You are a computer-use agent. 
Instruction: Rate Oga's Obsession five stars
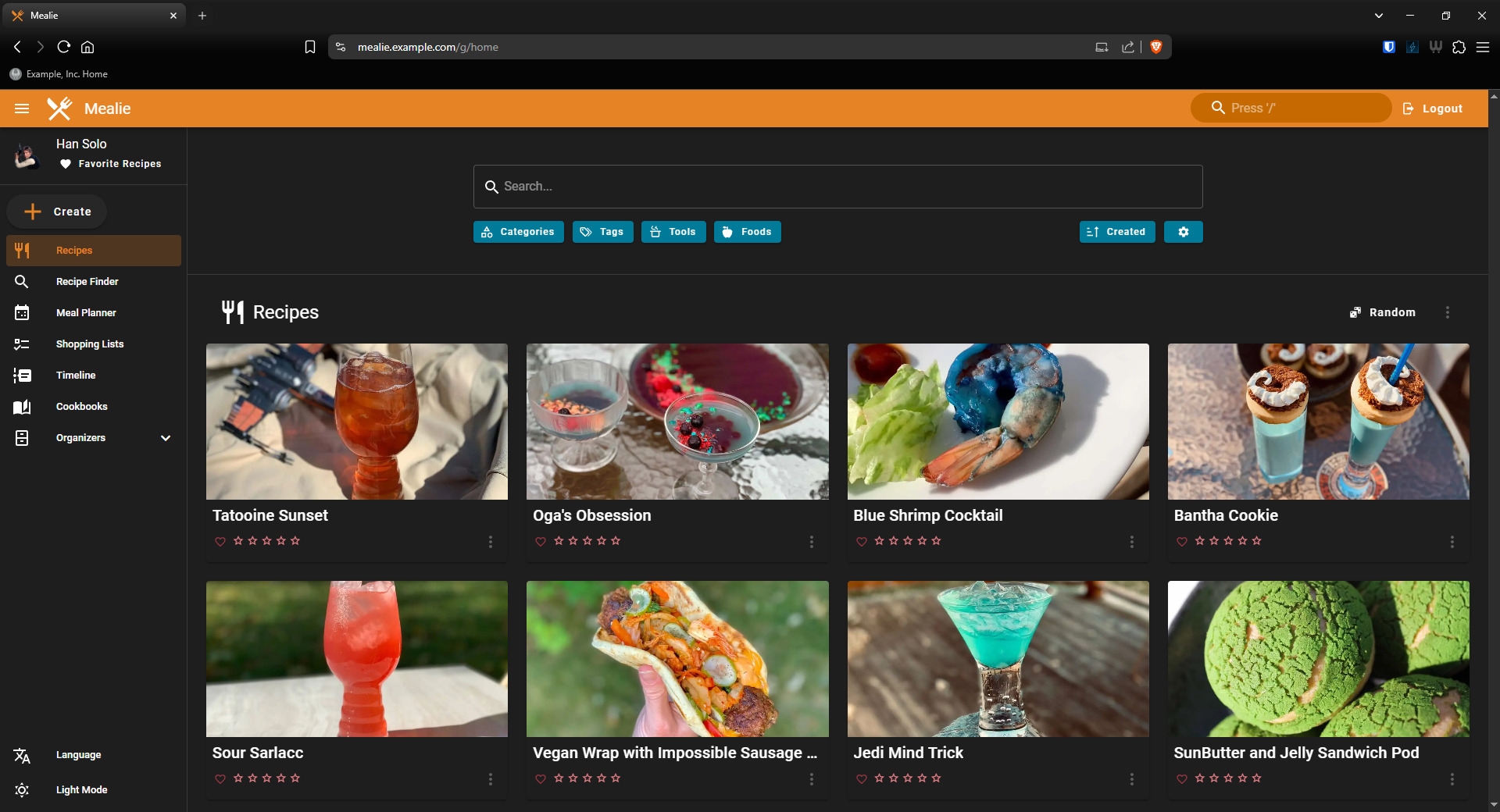point(616,541)
